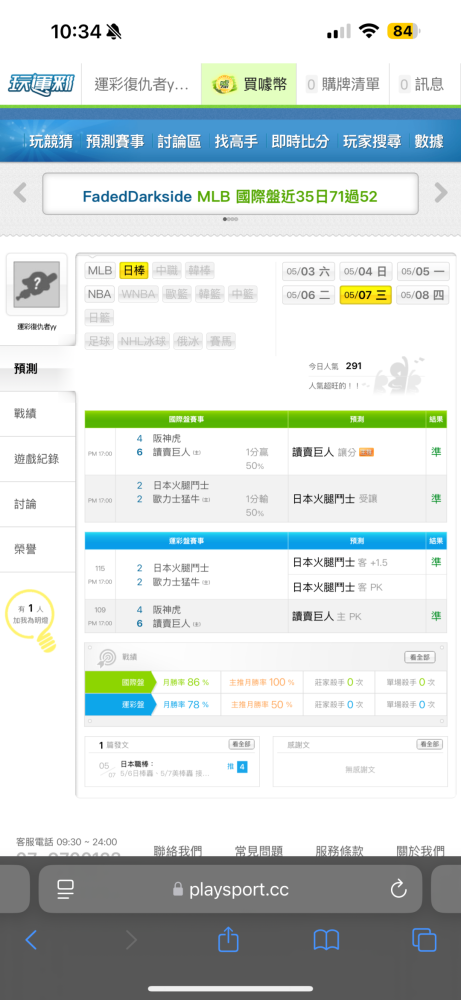Screen dimensions: 461x1000
Task: Open page settings icon in address bar
Action: pos(66,889)
